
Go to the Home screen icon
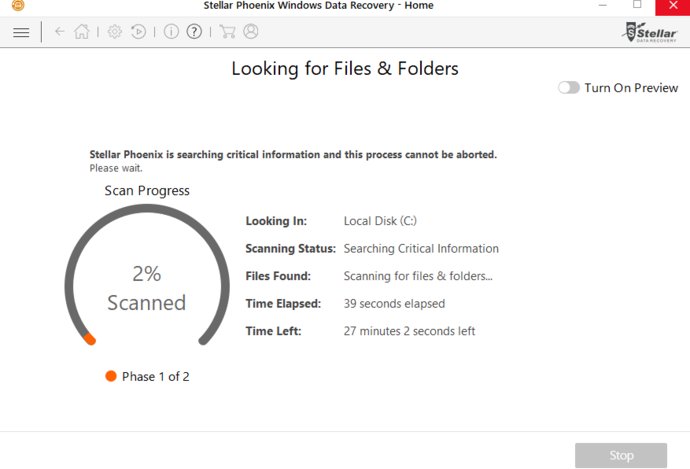tap(82, 32)
